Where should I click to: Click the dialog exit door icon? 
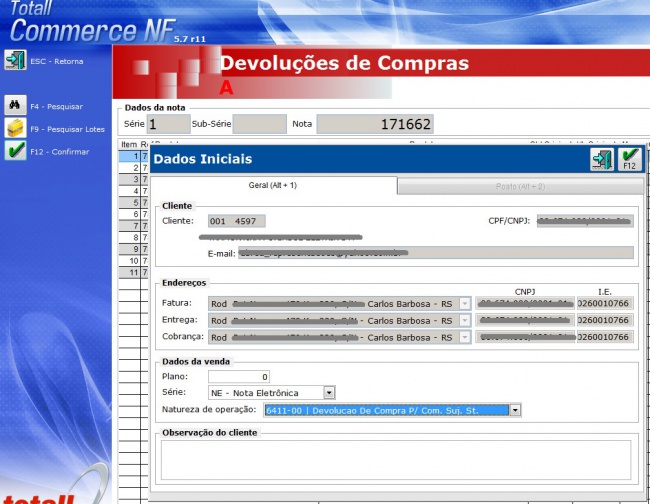601,159
